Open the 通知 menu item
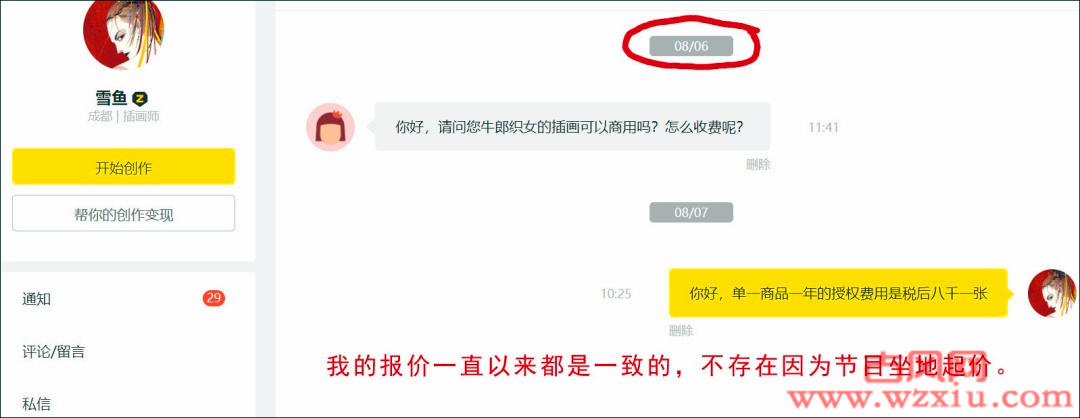Image resolution: width=1080 pixels, height=418 pixels. (x=36, y=299)
